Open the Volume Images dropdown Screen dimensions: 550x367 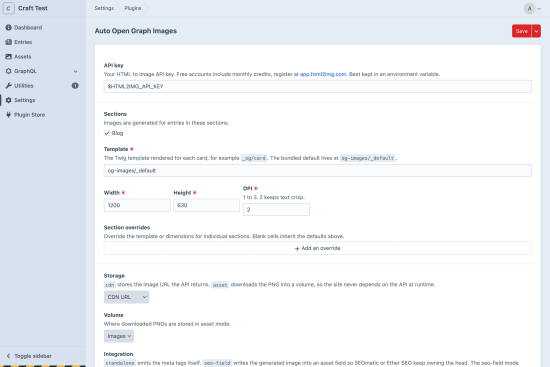pyautogui.click(x=119, y=336)
